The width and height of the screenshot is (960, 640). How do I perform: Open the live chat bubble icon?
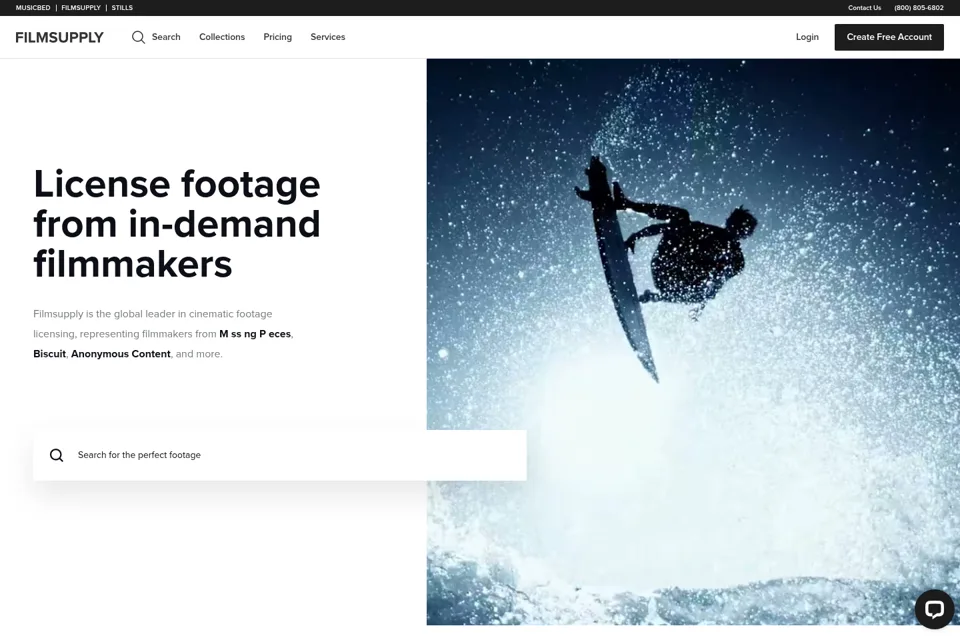tap(934, 609)
